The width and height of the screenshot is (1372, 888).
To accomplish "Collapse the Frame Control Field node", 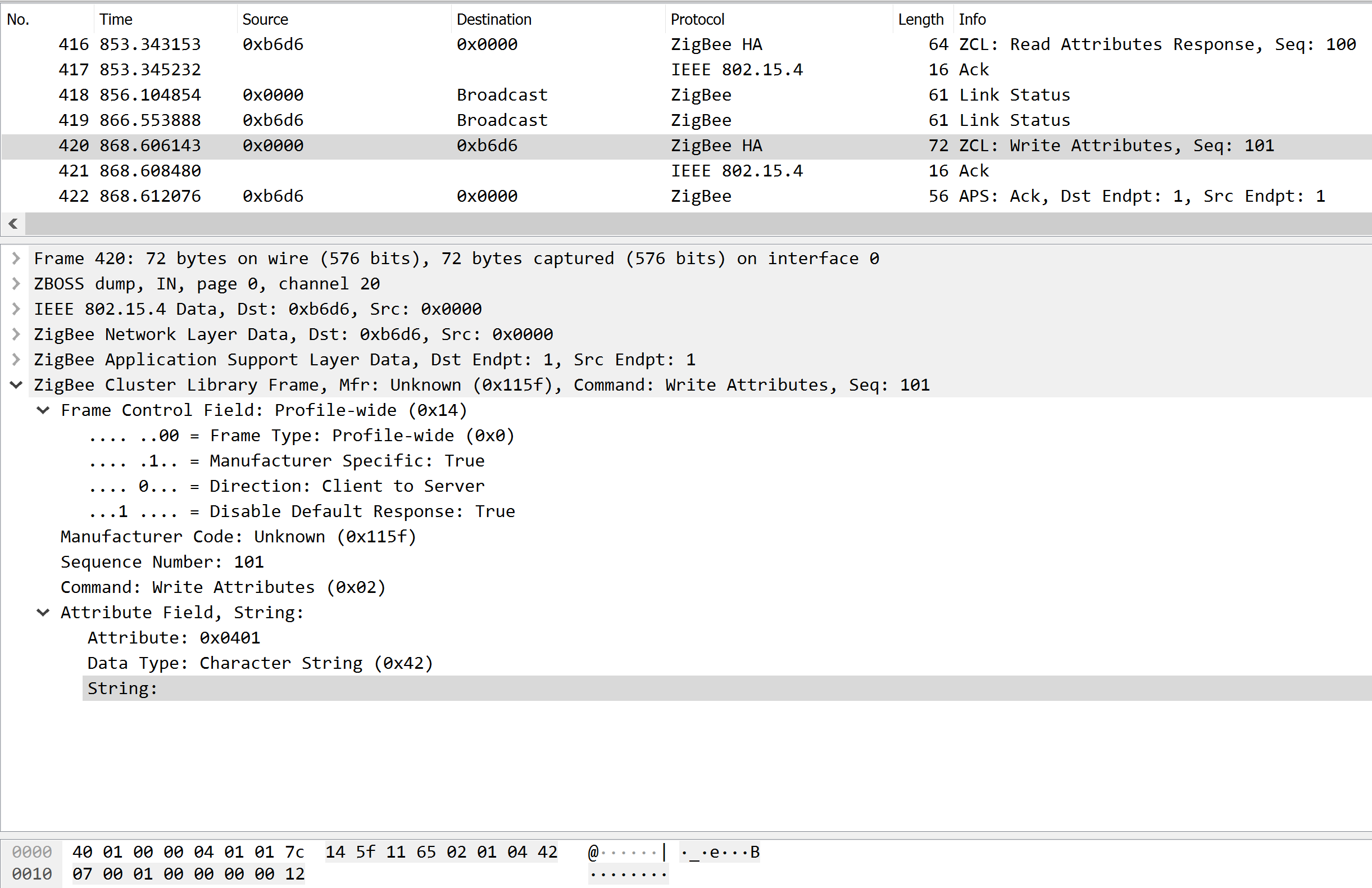I will click(43, 410).
